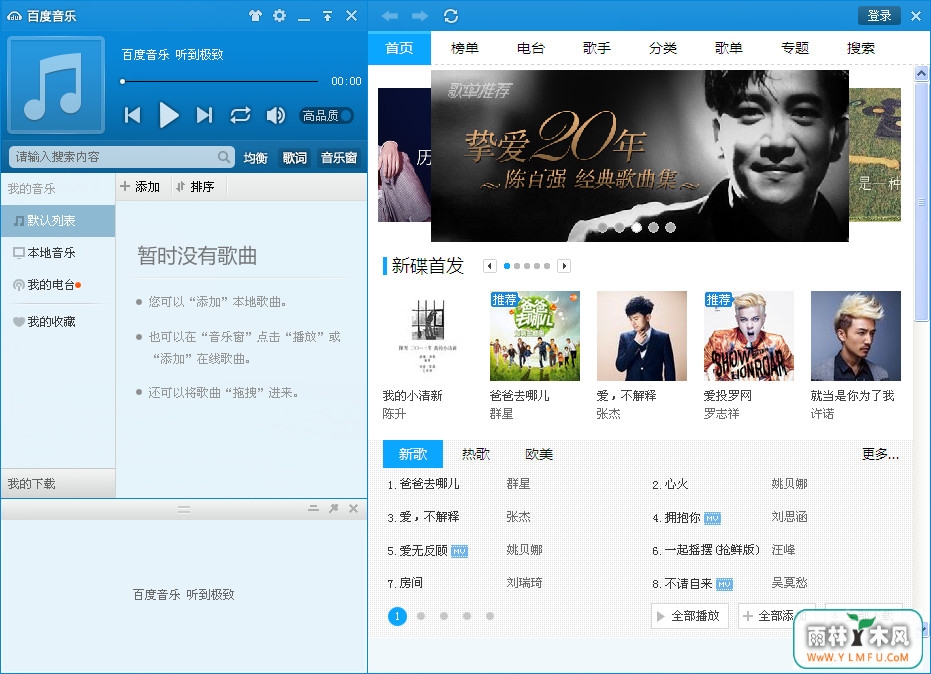Image resolution: width=931 pixels, height=674 pixels.
Task: Open the 专题 topics tab
Action: (795, 48)
